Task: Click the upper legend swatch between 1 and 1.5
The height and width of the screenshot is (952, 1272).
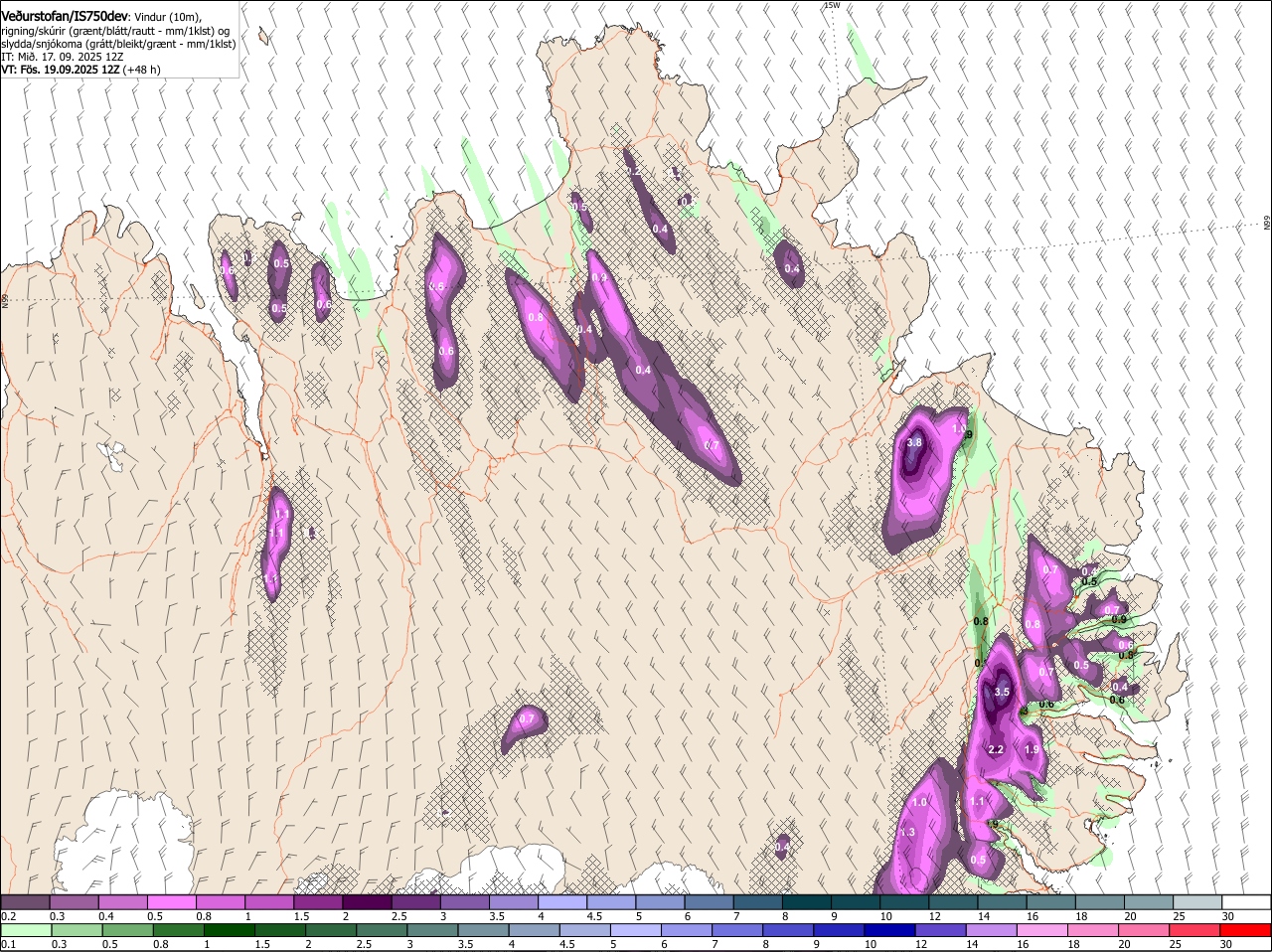Action: 269,901
